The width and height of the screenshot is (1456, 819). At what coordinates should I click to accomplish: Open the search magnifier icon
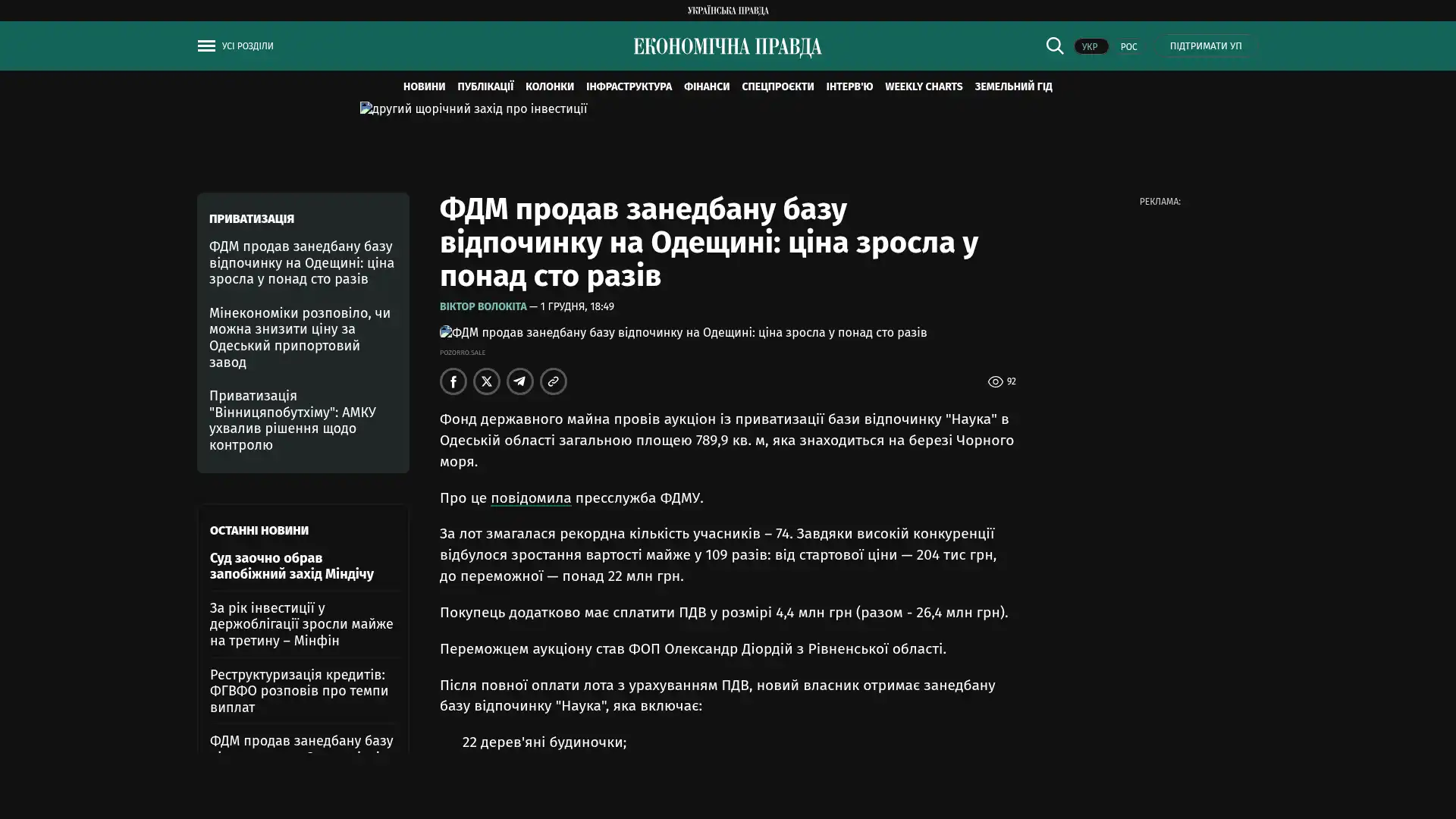tap(1054, 45)
